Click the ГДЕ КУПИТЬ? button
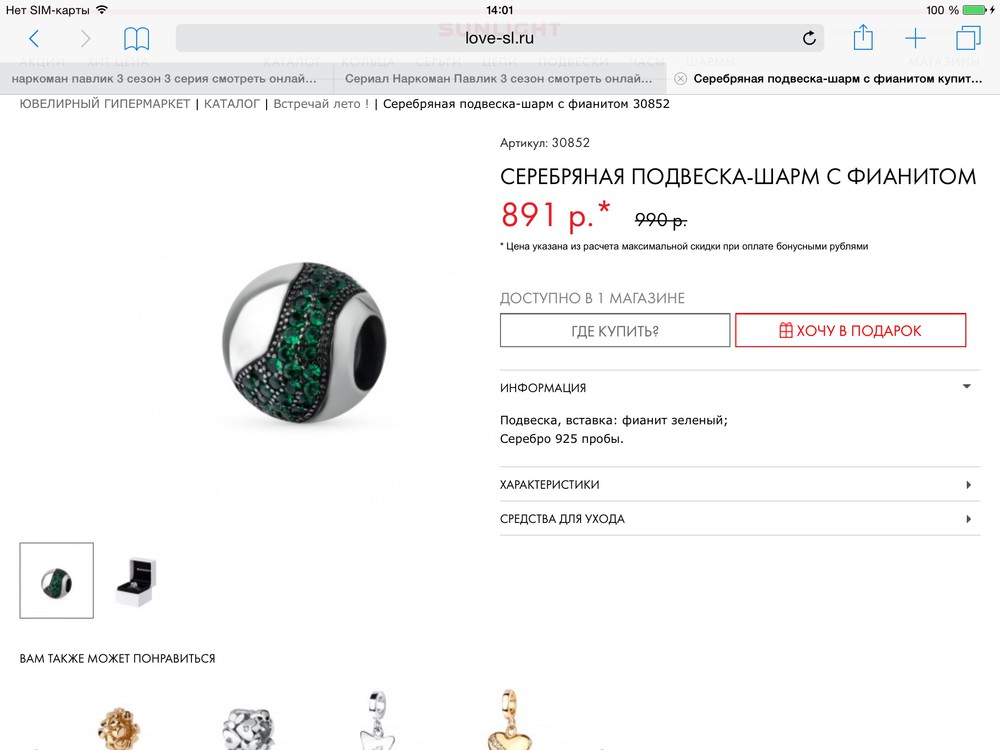Viewport: 1000px width, 750px height. pos(615,330)
